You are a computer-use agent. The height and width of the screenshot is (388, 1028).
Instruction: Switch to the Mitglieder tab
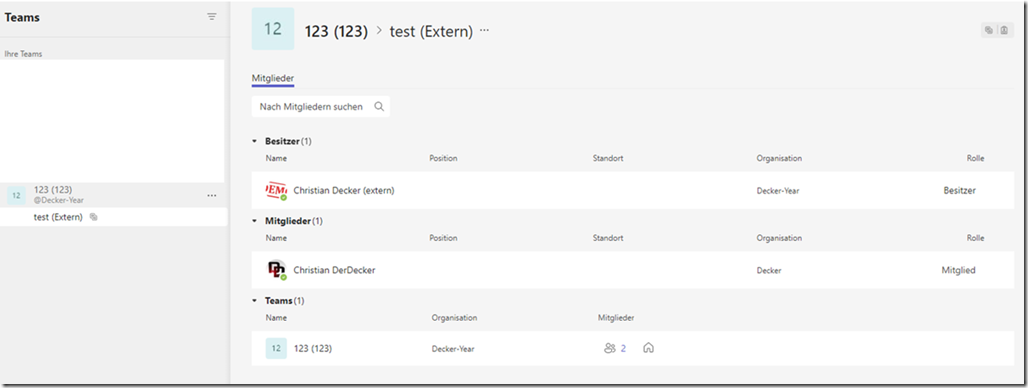click(273, 78)
